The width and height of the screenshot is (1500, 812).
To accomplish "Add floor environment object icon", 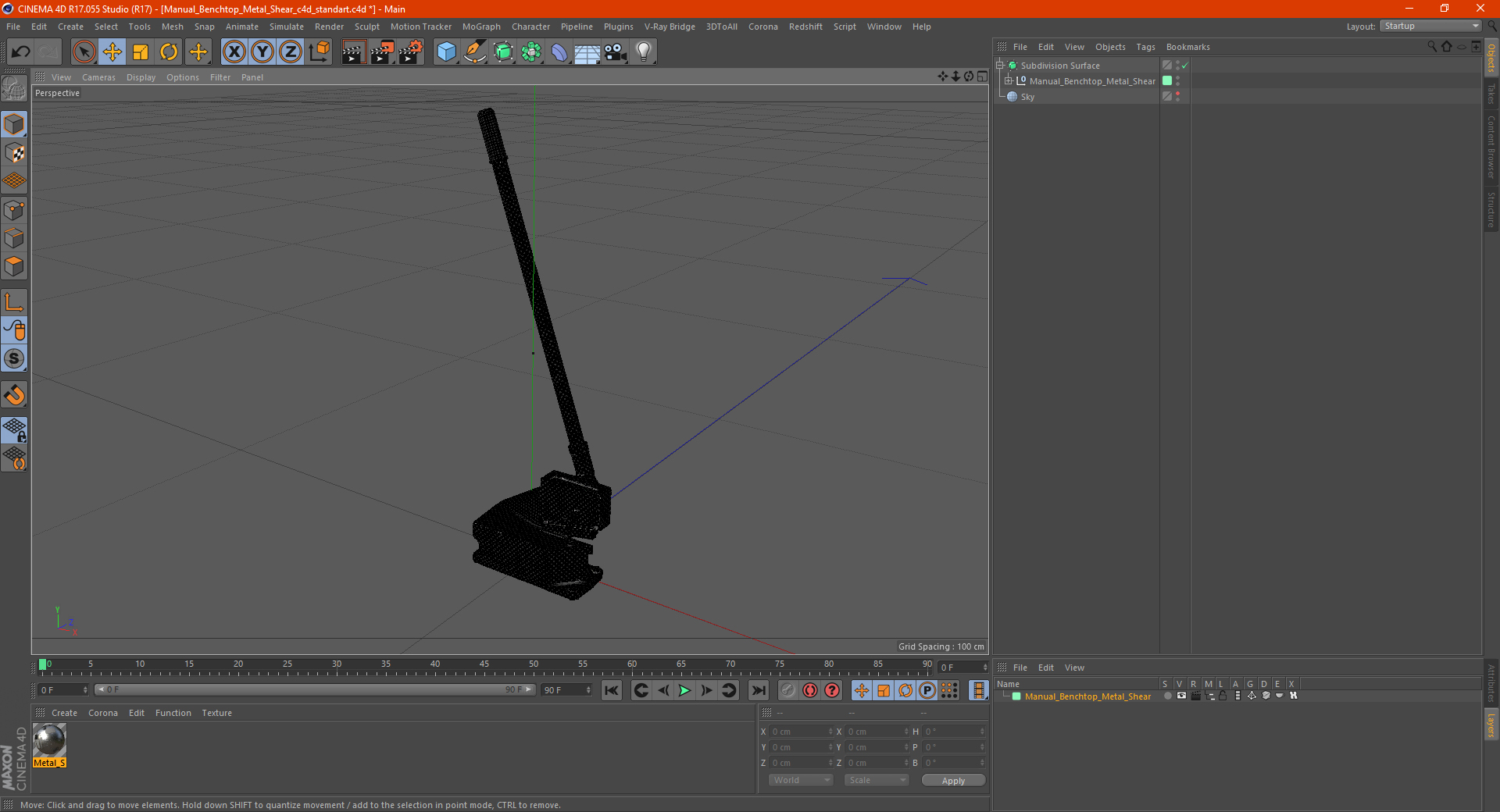I will tap(587, 52).
